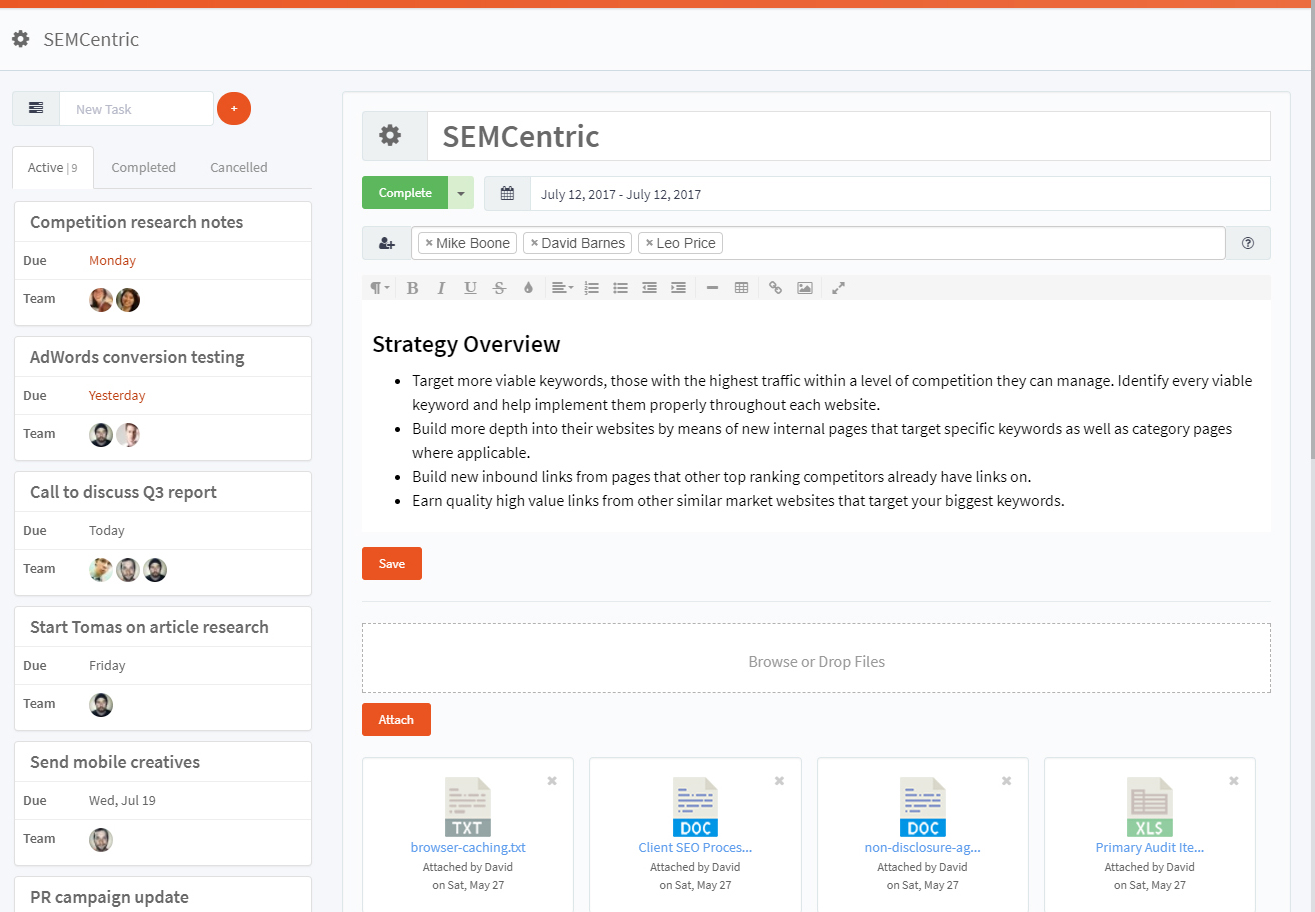This screenshot has height=912, width=1315.
Task: Open the non-disclosure-ag... file link
Action: click(922, 848)
